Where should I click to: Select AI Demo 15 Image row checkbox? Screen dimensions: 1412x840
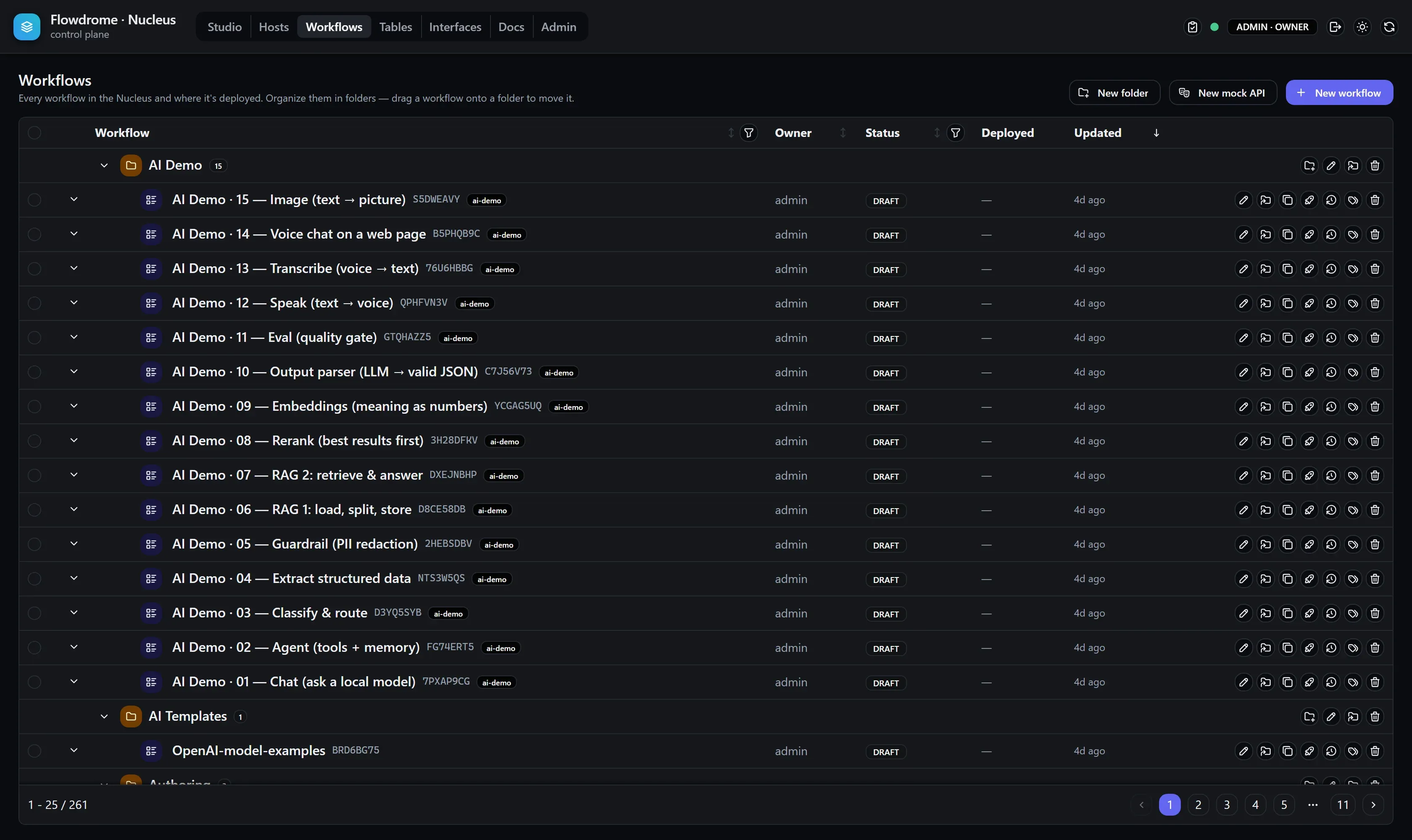pos(34,200)
